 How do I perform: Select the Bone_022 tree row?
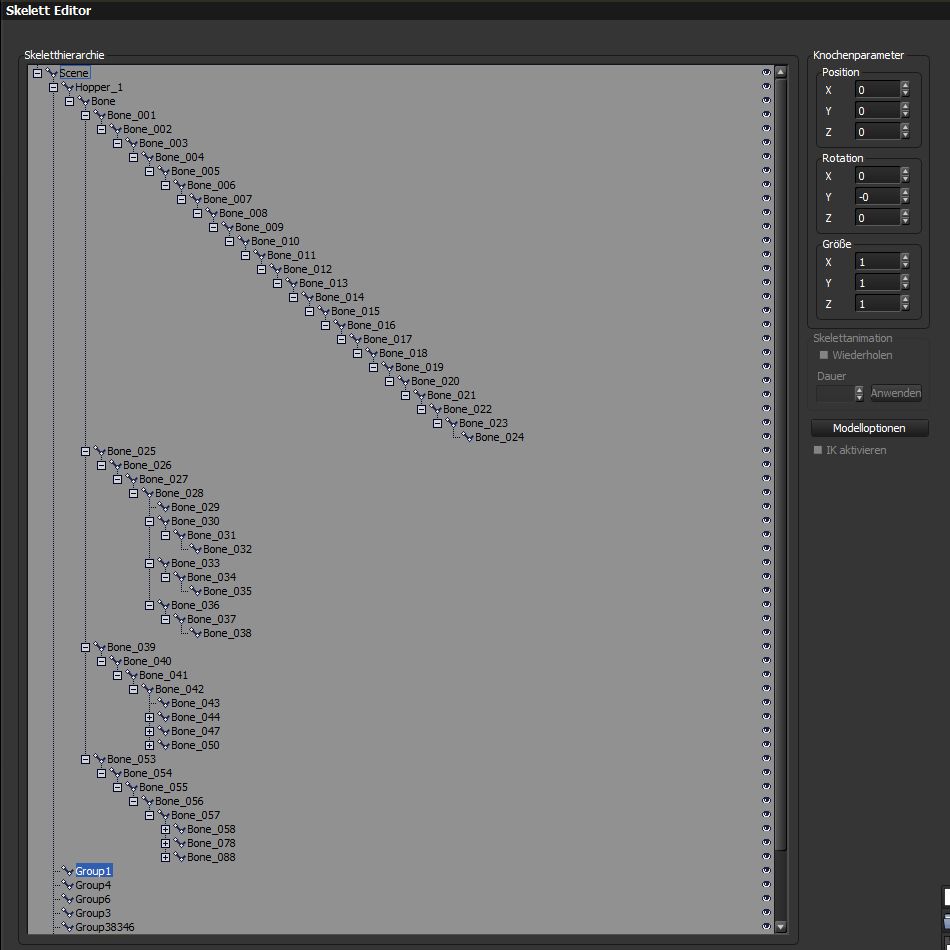click(x=467, y=409)
